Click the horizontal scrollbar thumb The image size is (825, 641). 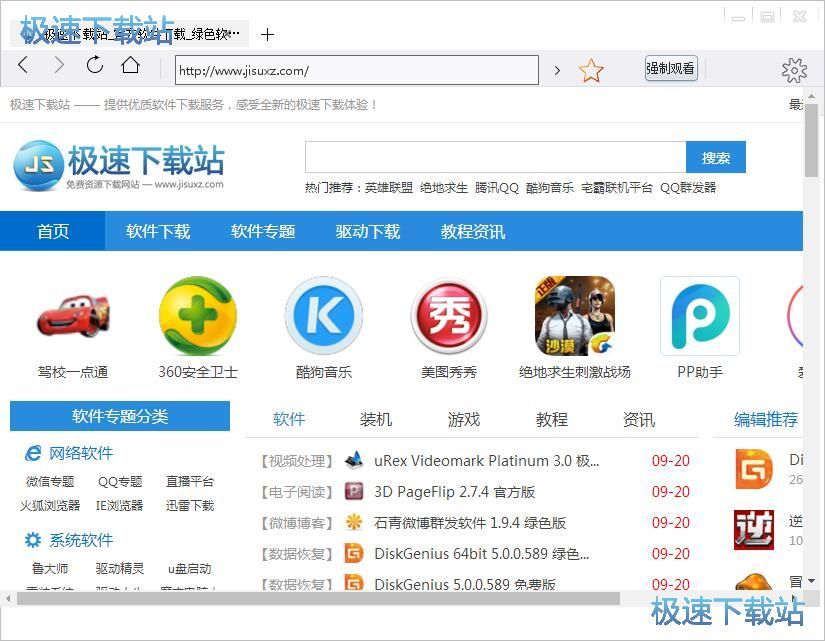(318, 598)
